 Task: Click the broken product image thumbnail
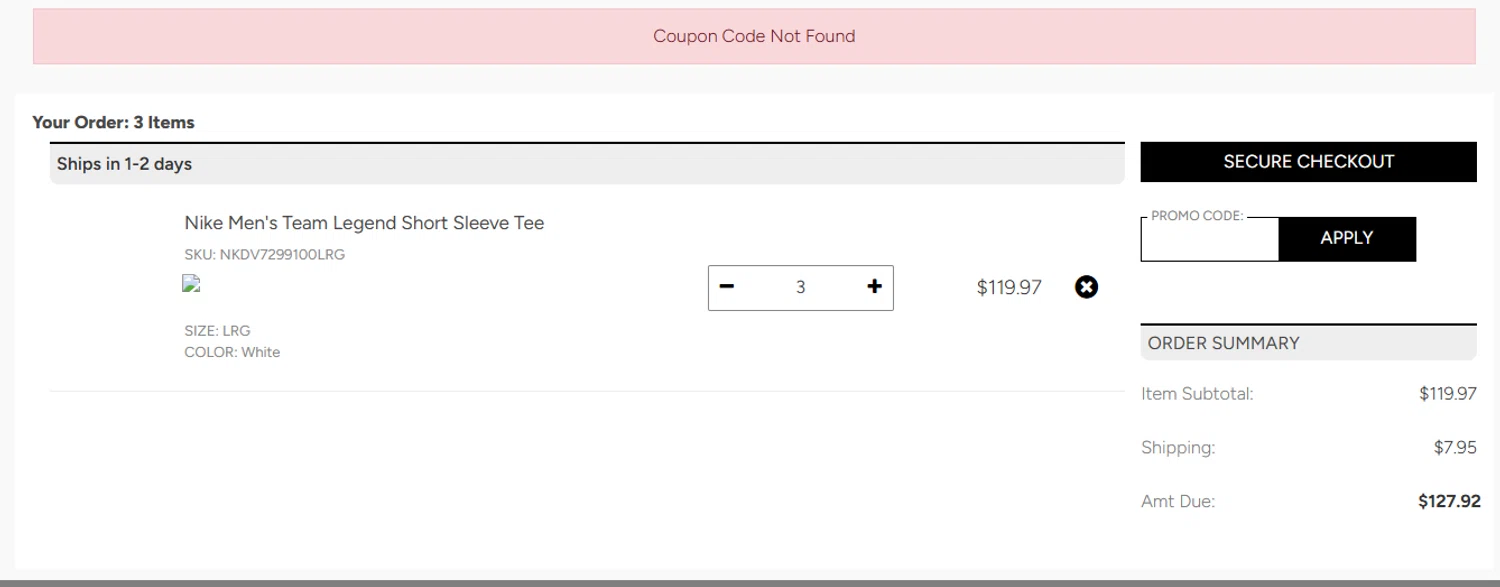pyautogui.click(x=191, y=284)
